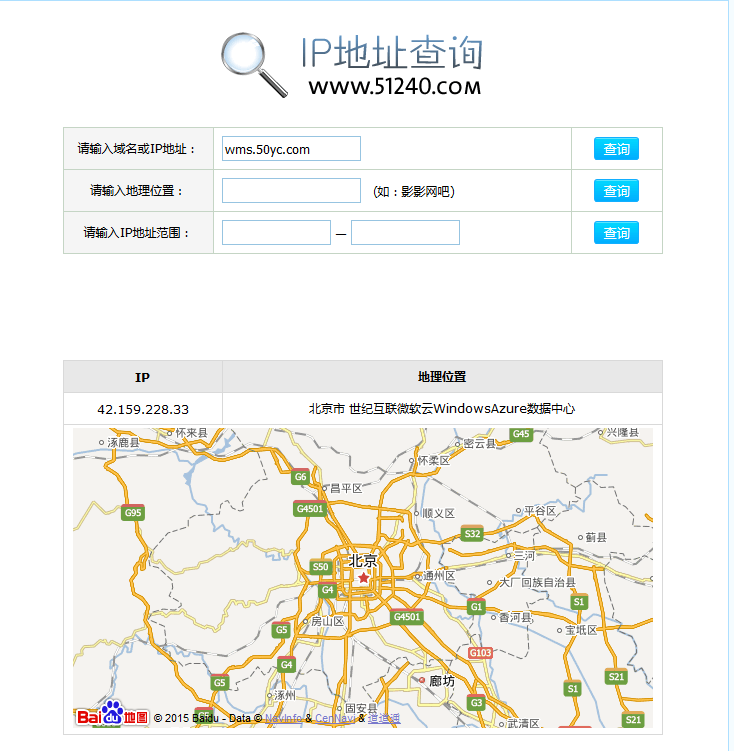This screenshot has width=734, height=751.
Task: Click the G6 highway badge on map
Action: (300, 477)
